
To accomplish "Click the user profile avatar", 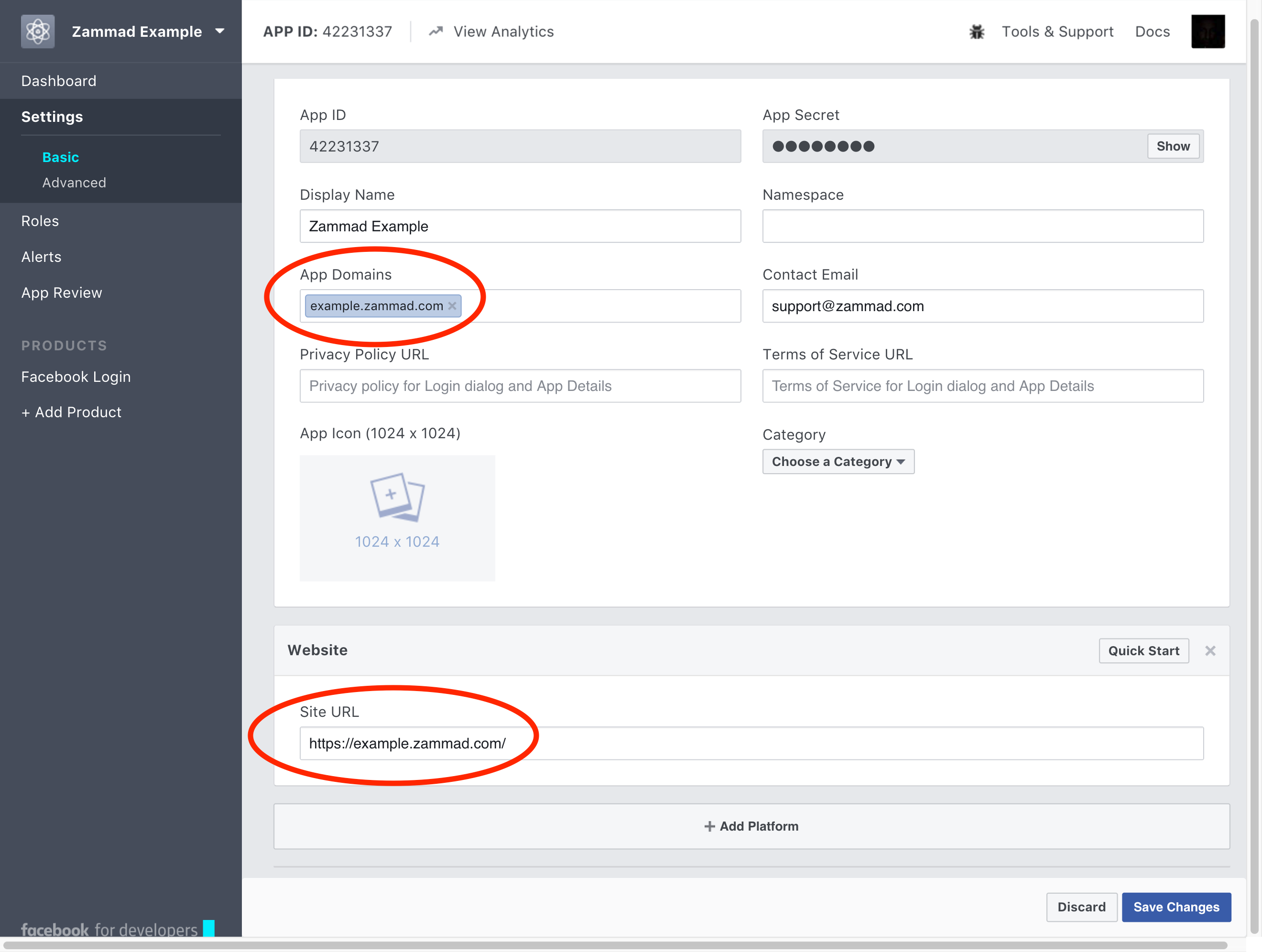I will pos(1208,32).
